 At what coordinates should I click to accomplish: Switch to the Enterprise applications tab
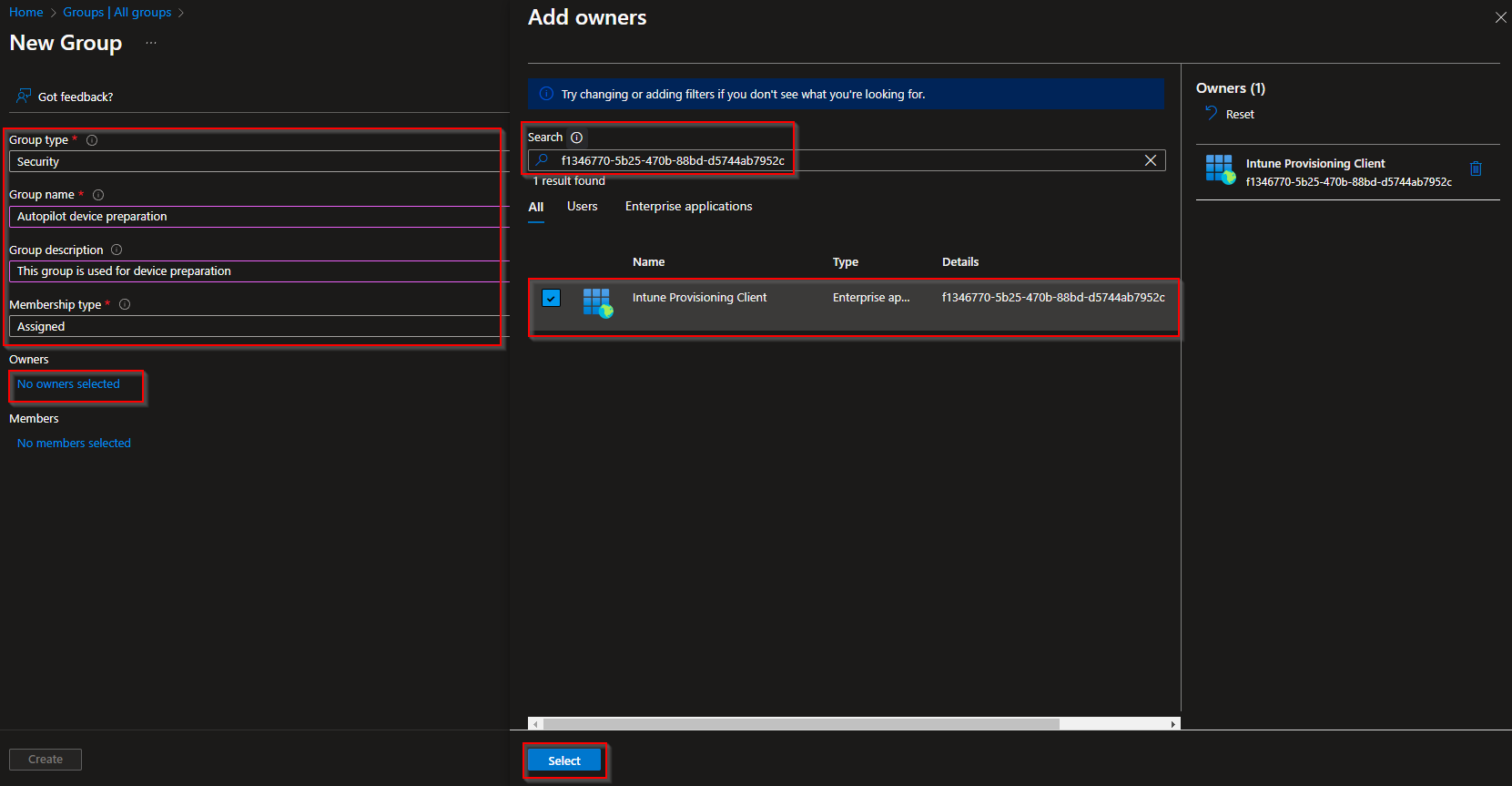(688, 207)
